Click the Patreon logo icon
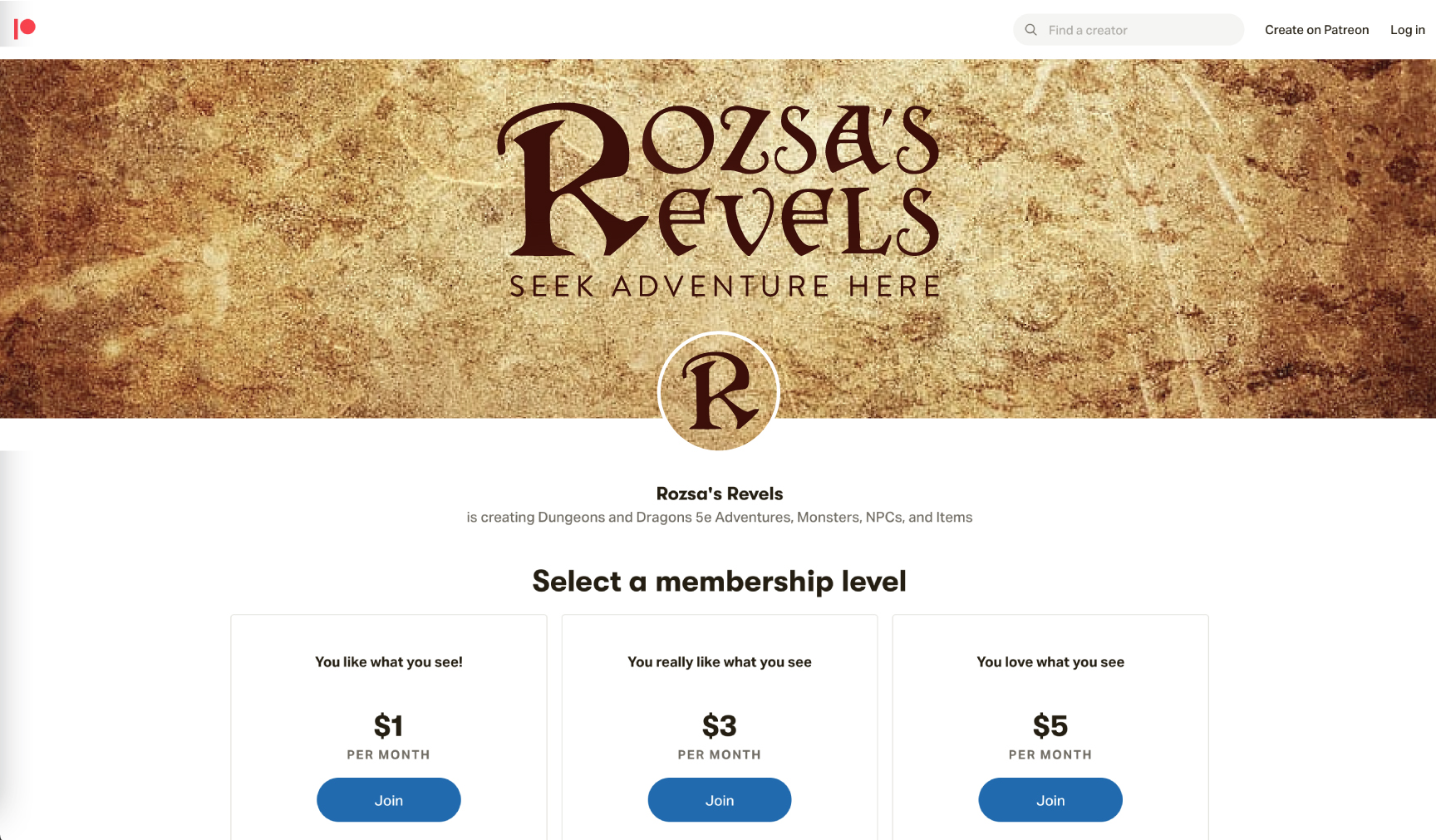Image resolution: width=1436 pixels, height=840 pixels. pos(25,29)
